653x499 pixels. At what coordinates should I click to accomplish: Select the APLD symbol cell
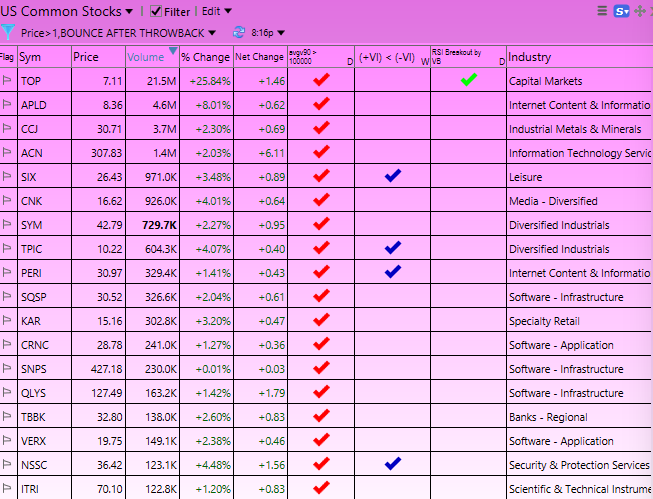pos(45,105)
